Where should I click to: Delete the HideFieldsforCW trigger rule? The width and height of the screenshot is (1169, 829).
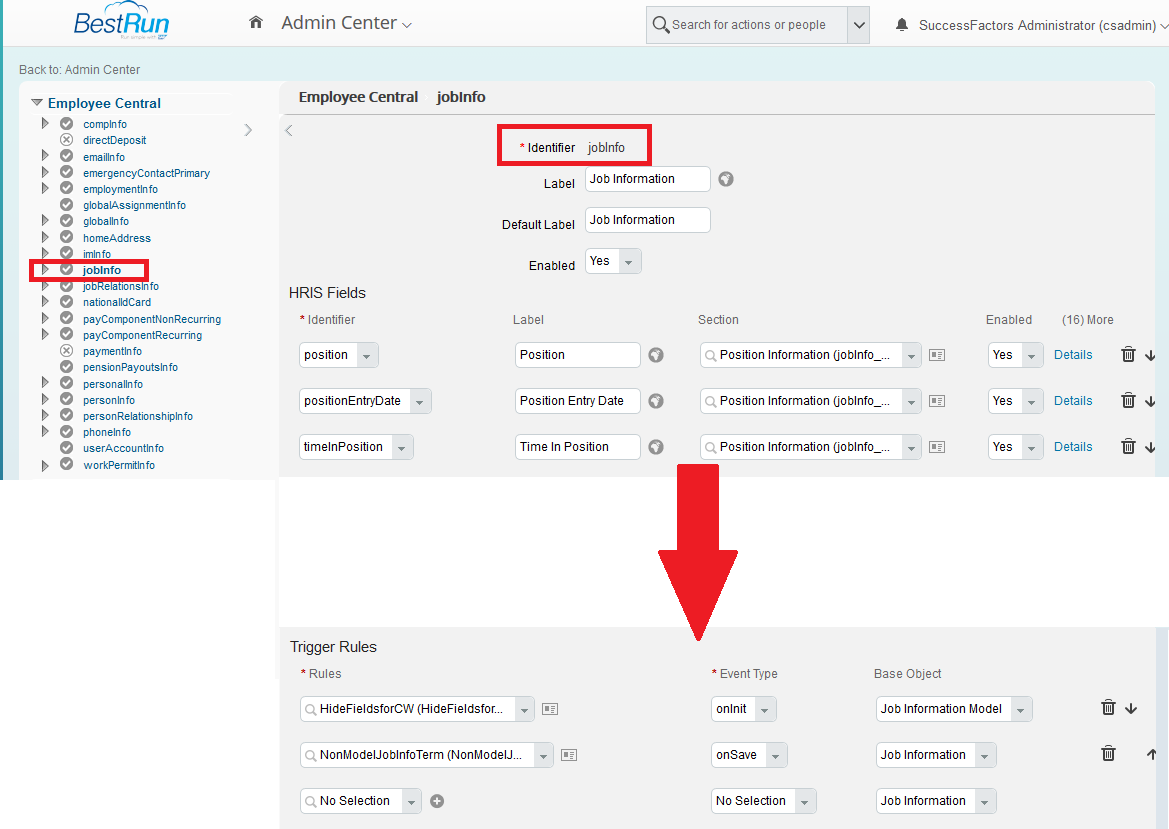click(x=1108, y=707)
